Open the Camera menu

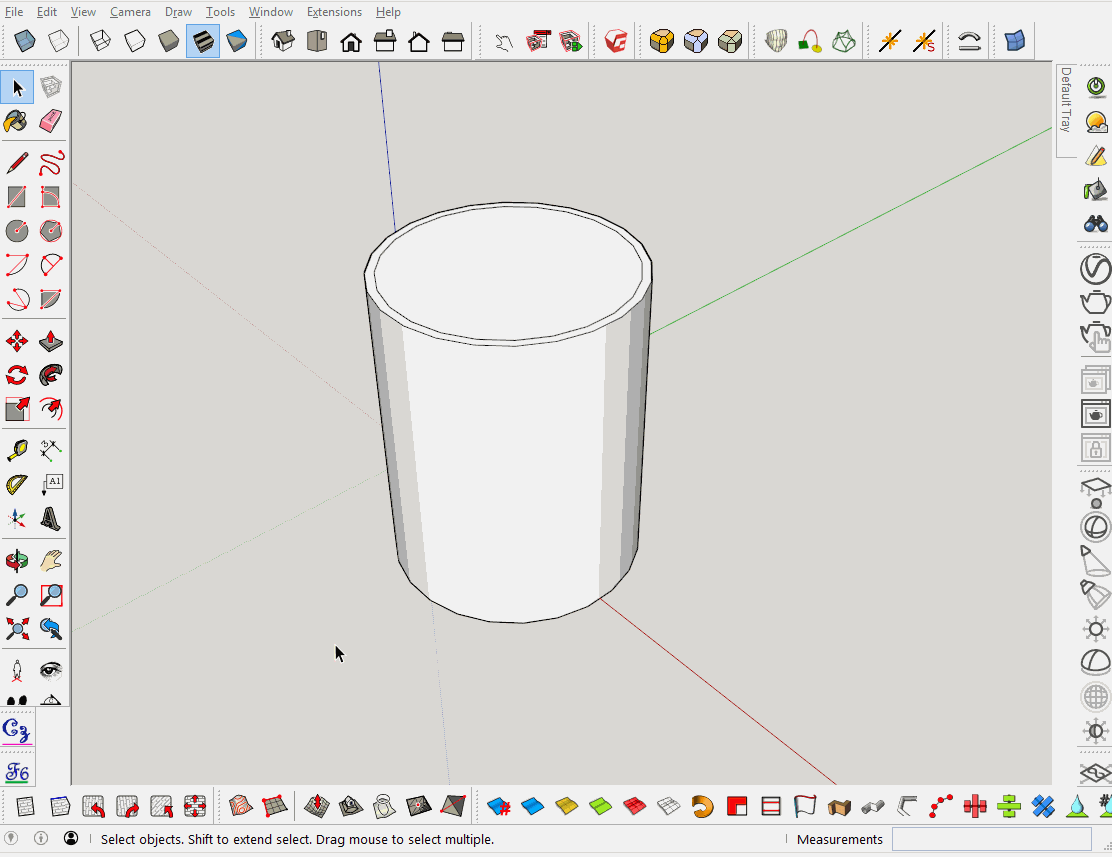130,11
